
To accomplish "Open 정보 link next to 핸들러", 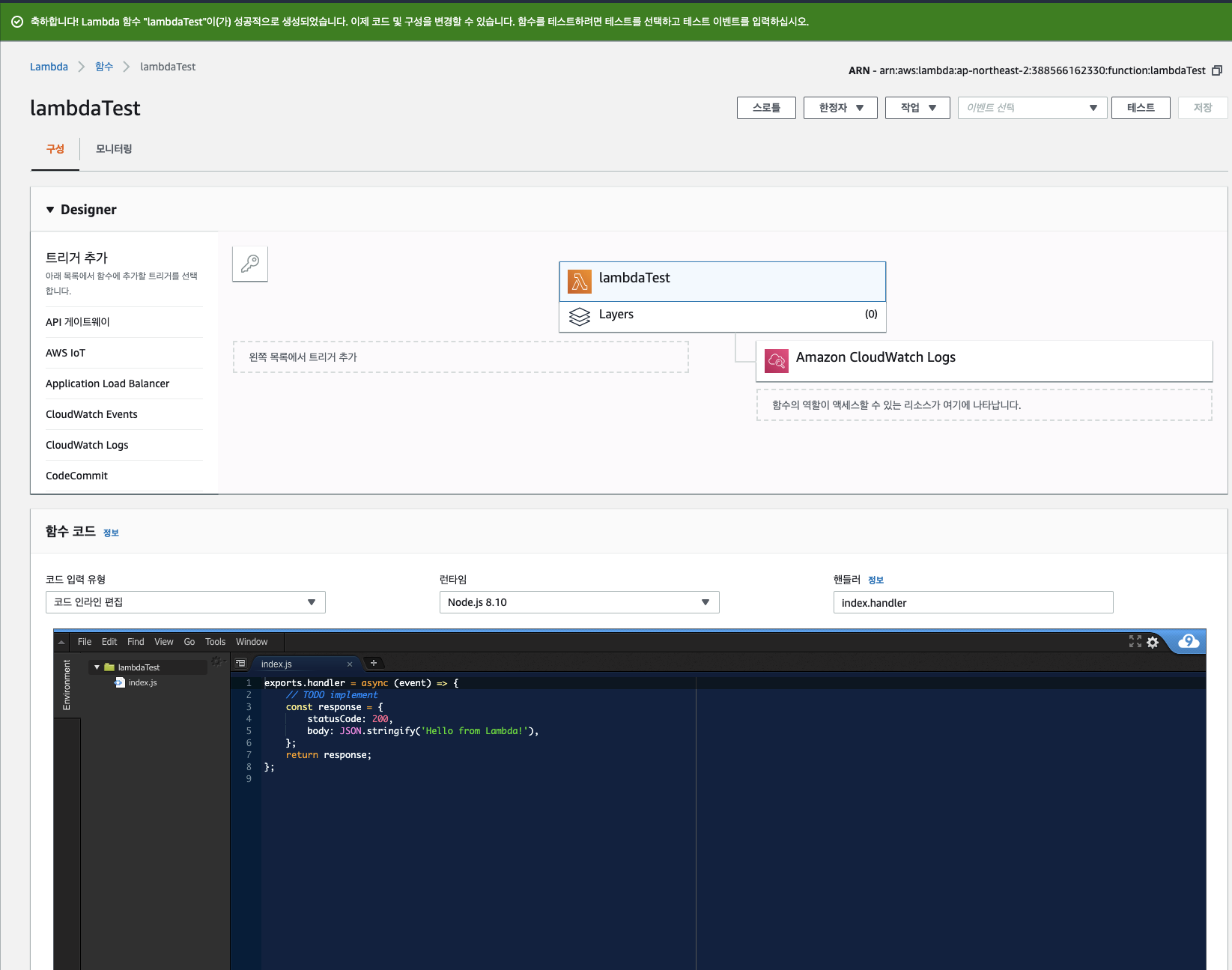I will pyautogui.click(x=876, y=580).
